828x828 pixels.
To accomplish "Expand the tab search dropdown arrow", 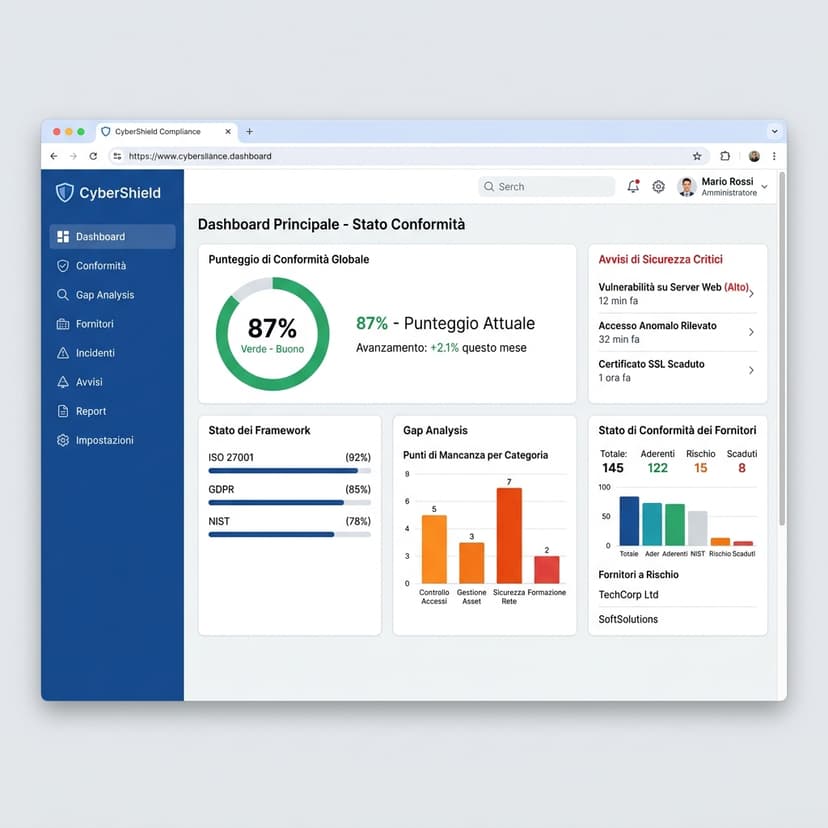I will tap(774, 131).
